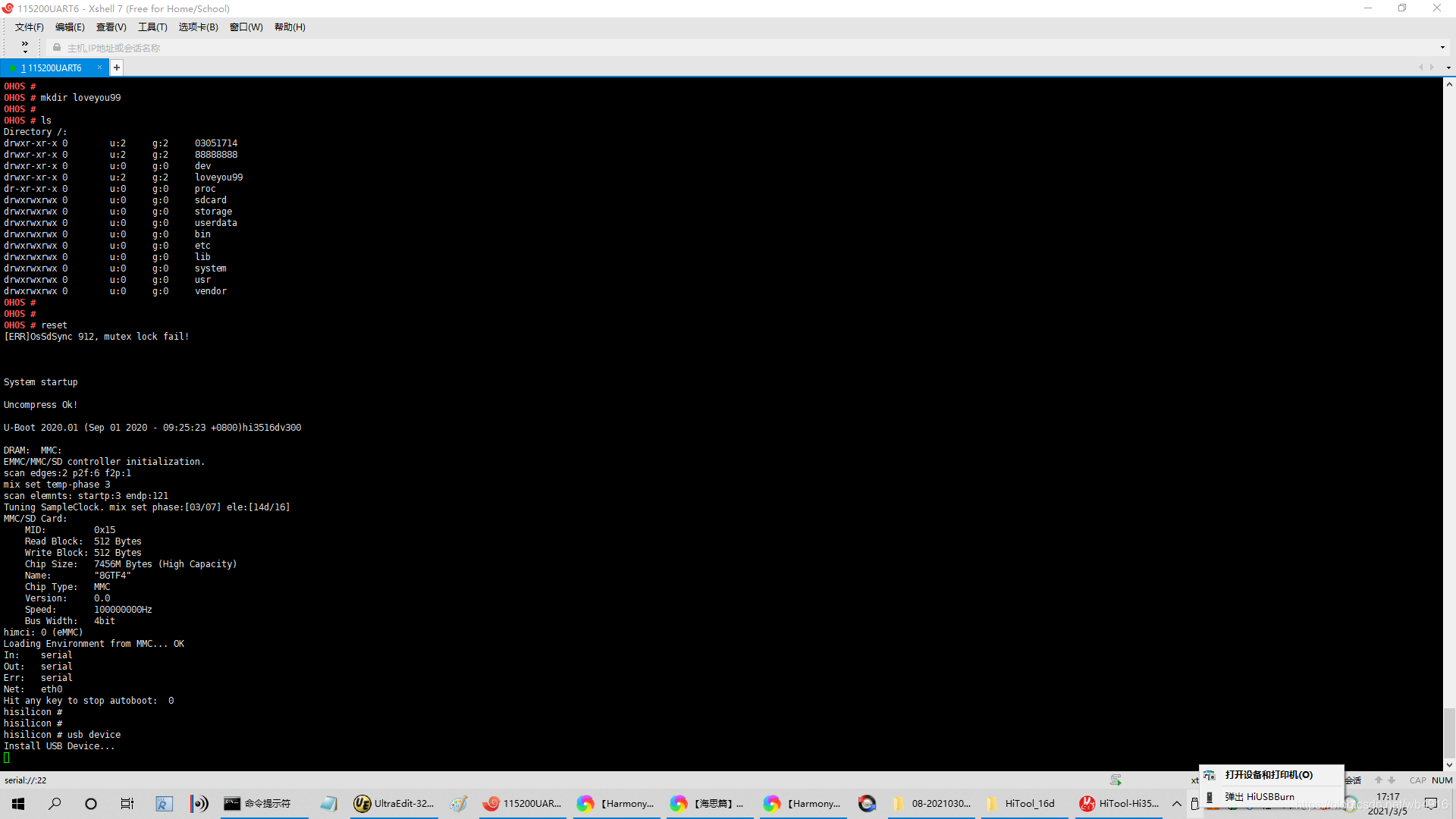Image resolution: width=1456 pixels, height=819 pixels.
Task: Select 打开设备和打印机(O) option
Action: [1268, 775]
